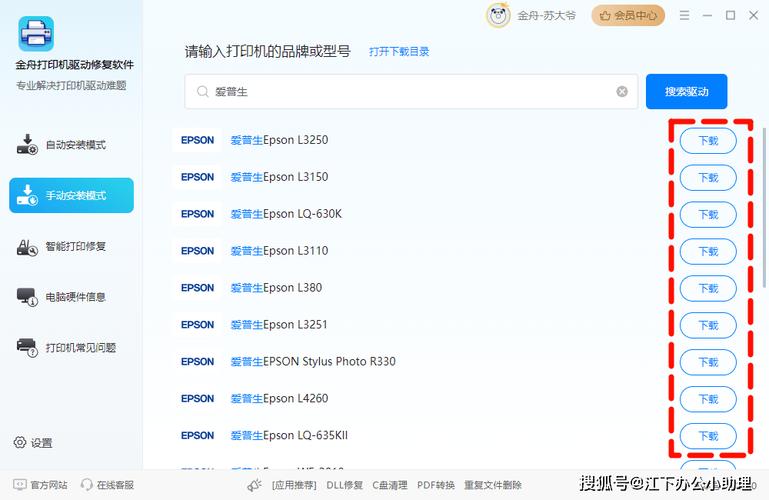Open PDF转换 footer link
The image size is (769, 500).
(x=436, y=485)
